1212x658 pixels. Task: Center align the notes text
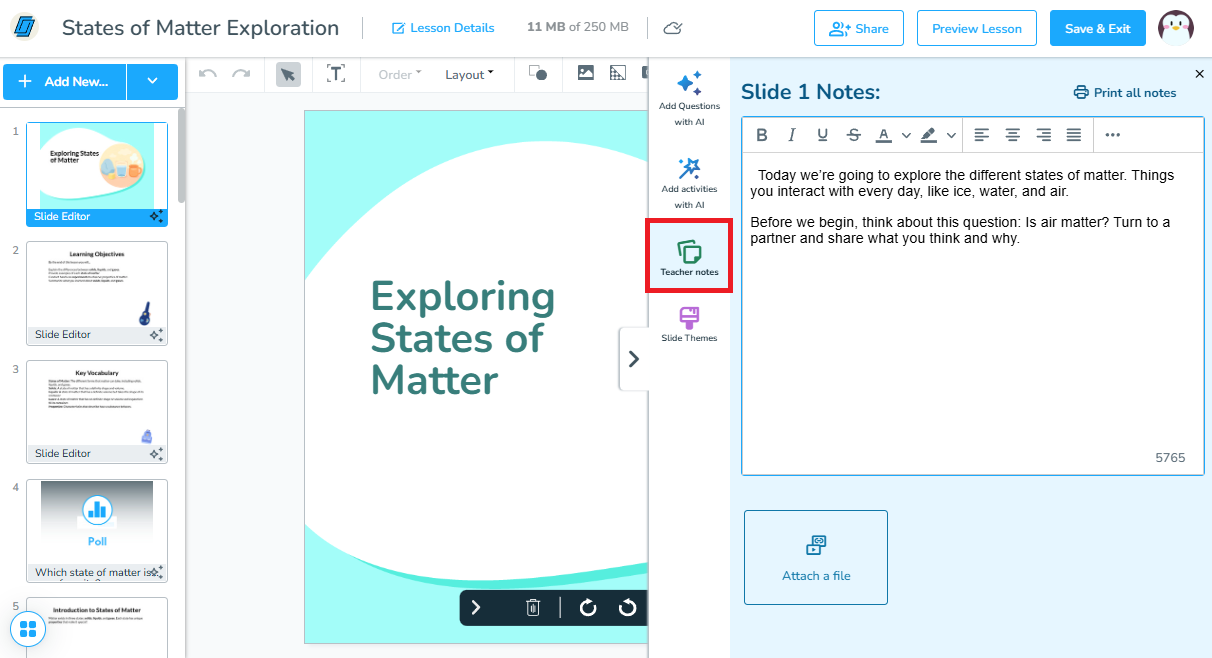click(1013, 135)
